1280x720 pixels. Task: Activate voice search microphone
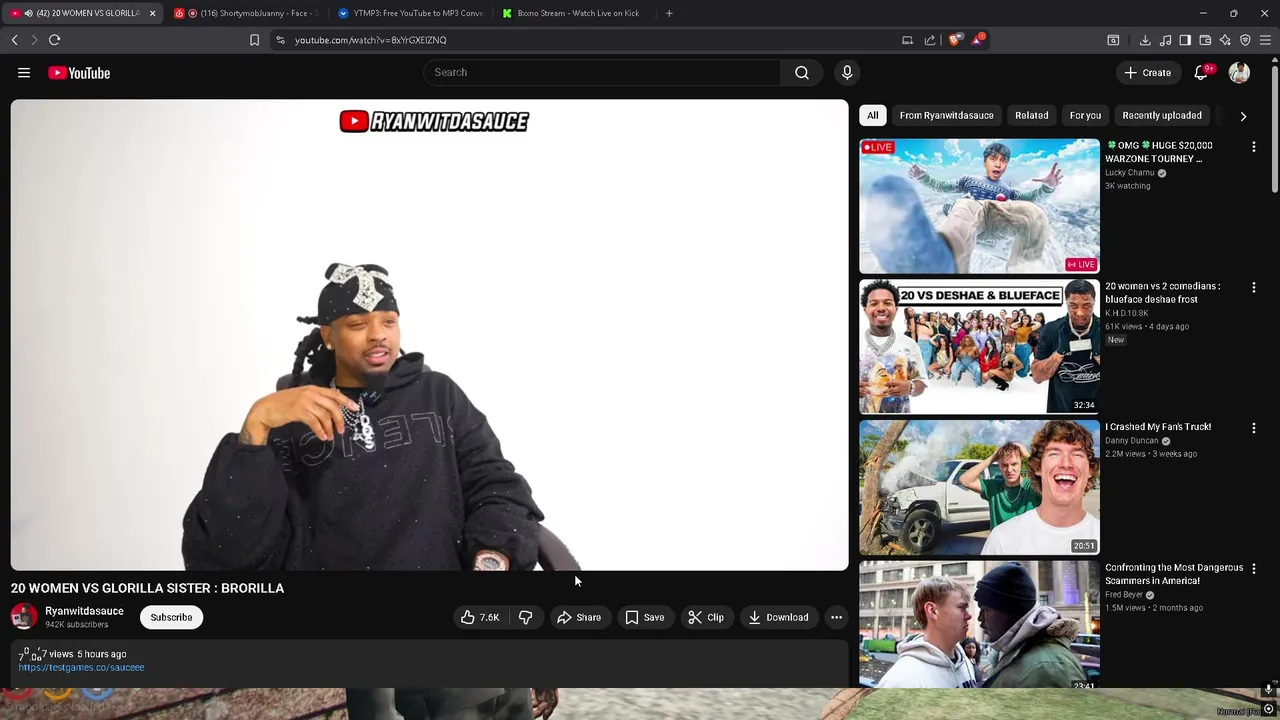847,73
